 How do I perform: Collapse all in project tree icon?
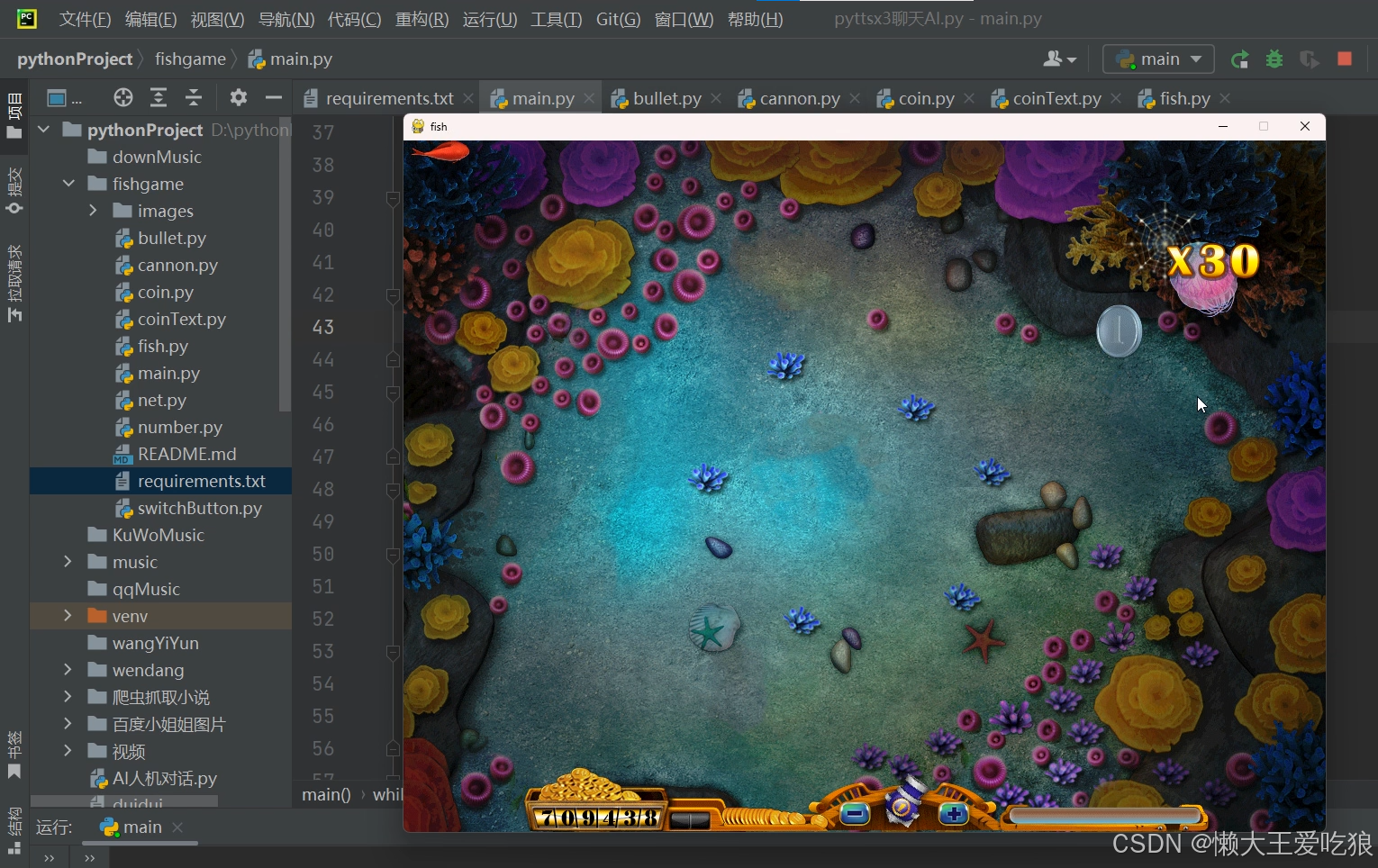(x=194, y=97)
